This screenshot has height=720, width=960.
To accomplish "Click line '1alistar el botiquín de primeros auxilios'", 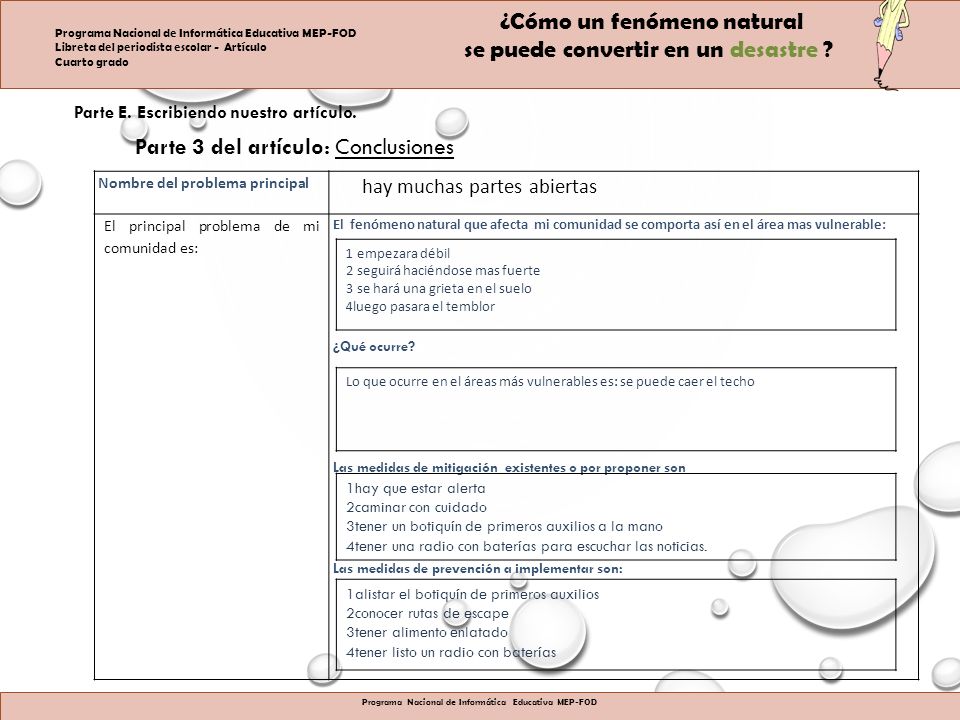I will tap(473, 594).
